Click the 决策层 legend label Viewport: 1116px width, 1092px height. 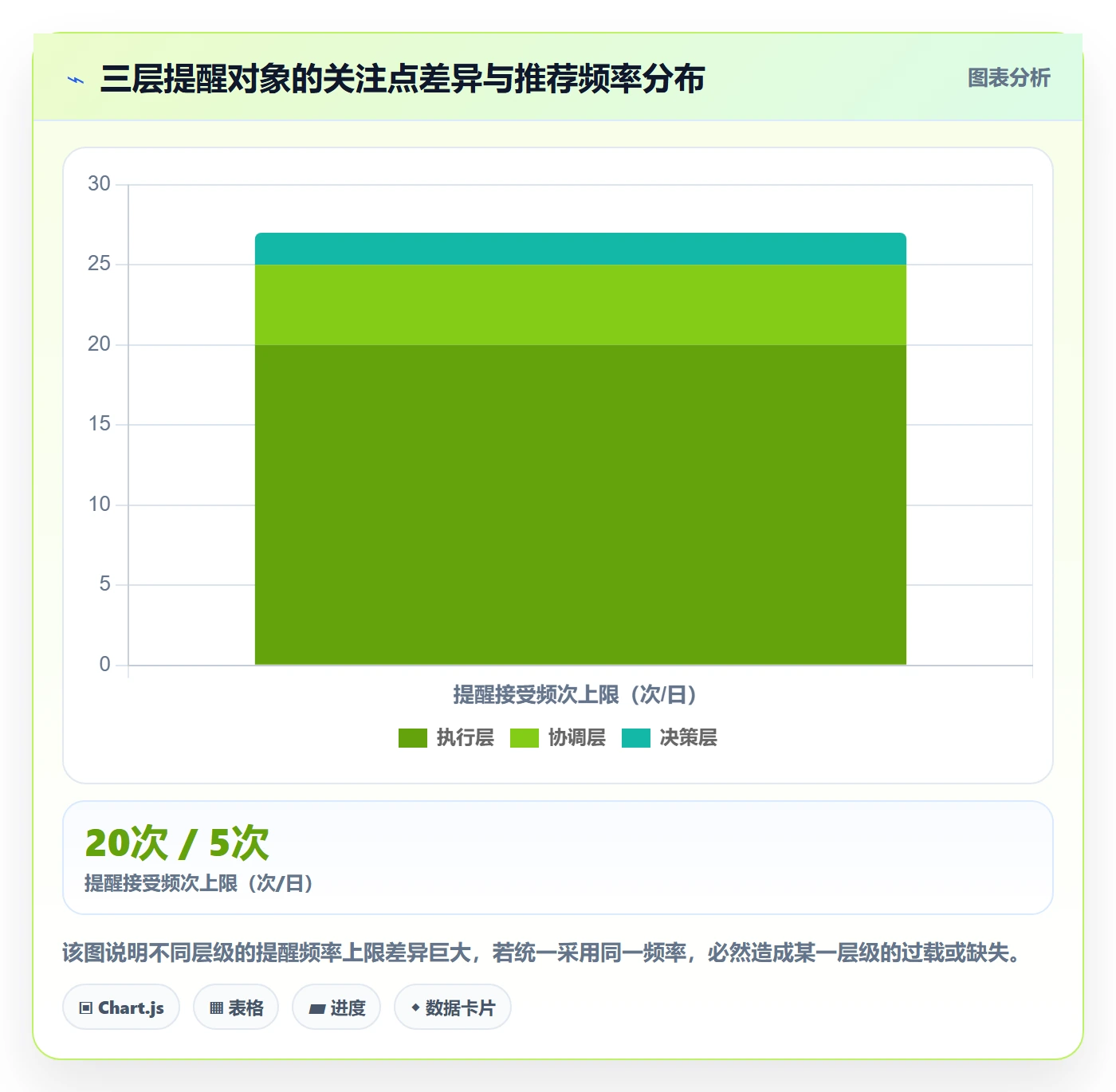[689, 738]
